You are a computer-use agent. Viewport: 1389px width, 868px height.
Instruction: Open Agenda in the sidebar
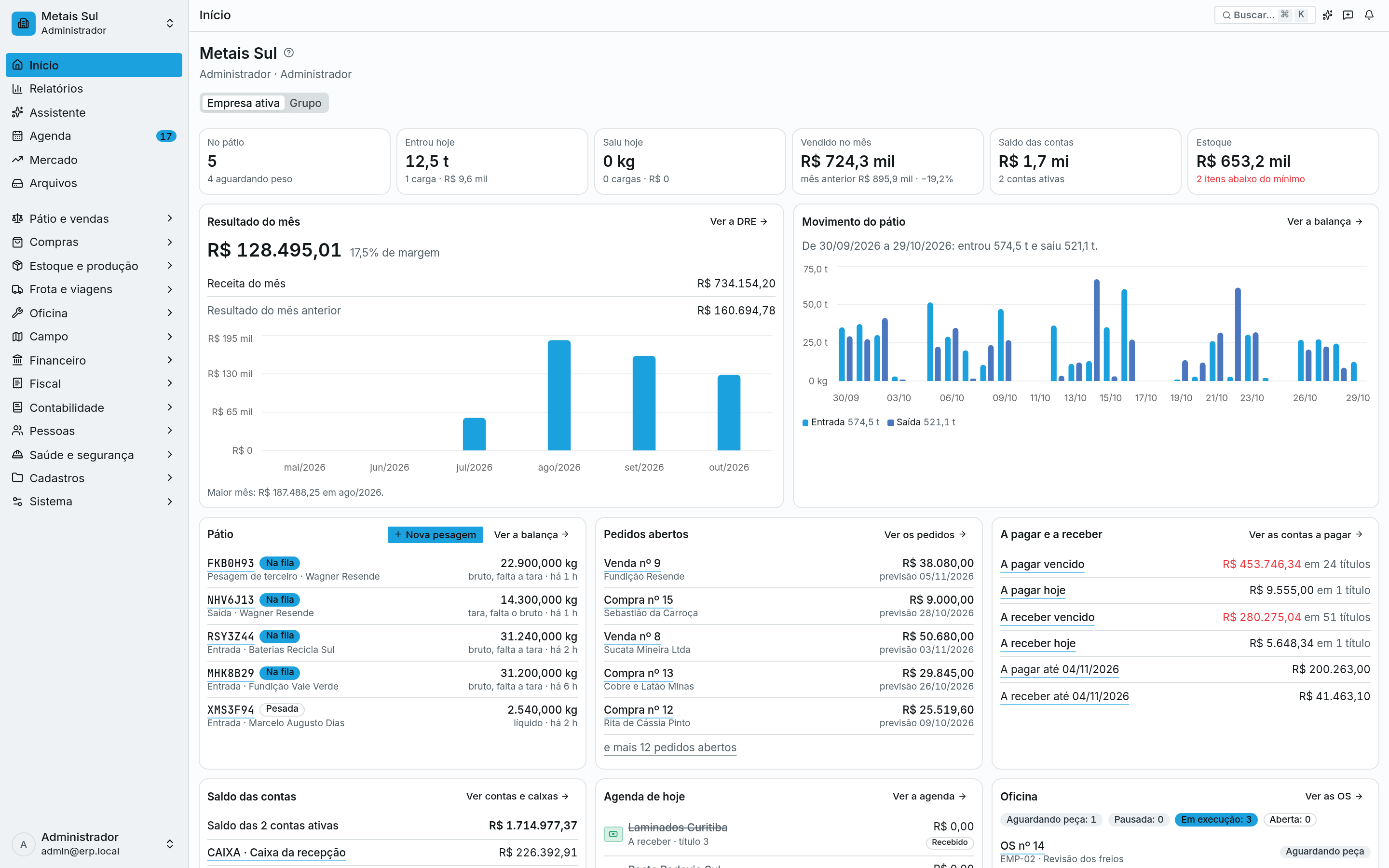click(x=94, y=136)
